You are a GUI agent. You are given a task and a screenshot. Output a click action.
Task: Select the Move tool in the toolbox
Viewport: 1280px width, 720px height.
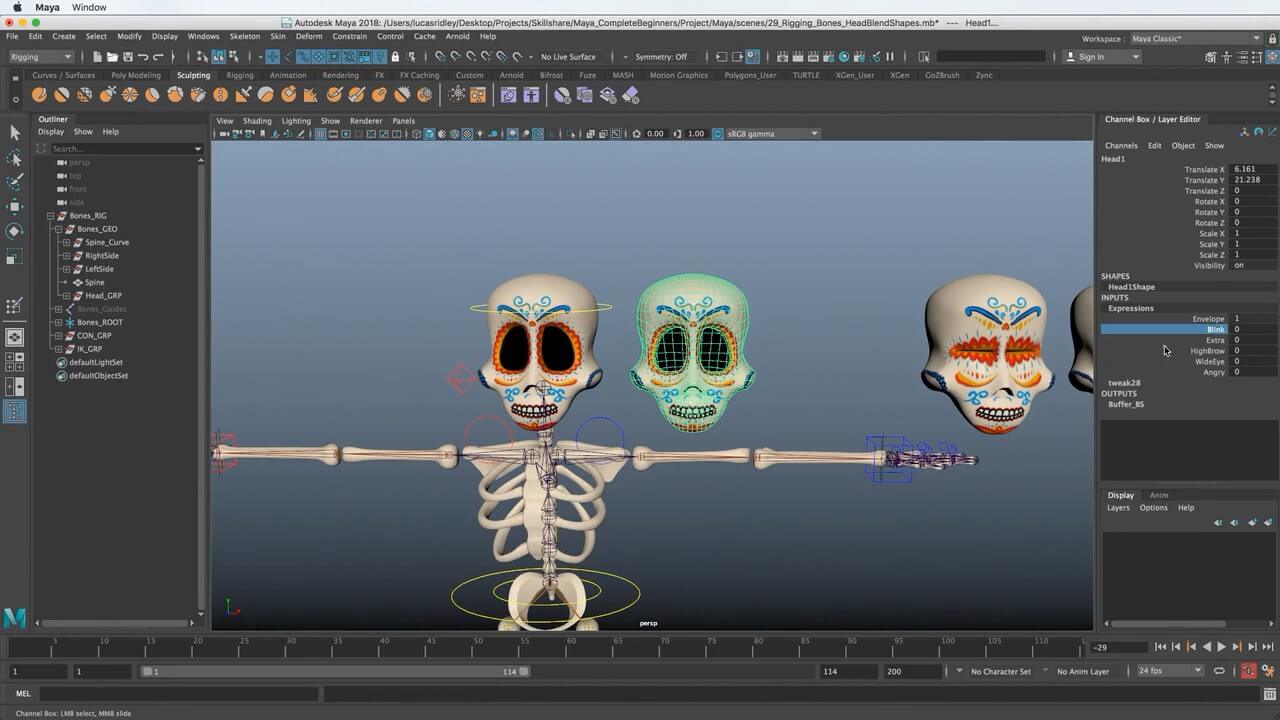pyautogui.click(x=14, y=207)
